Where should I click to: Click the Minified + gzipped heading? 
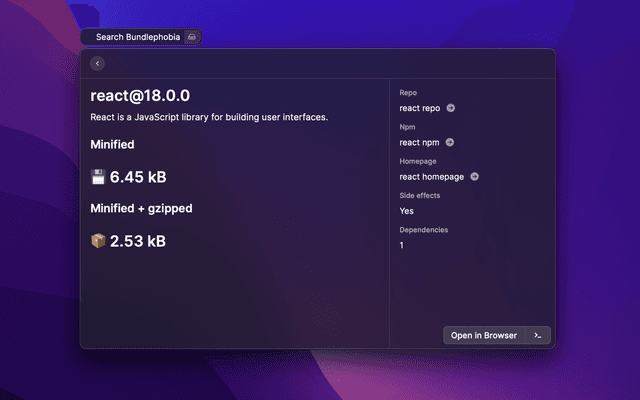point(141,208)
